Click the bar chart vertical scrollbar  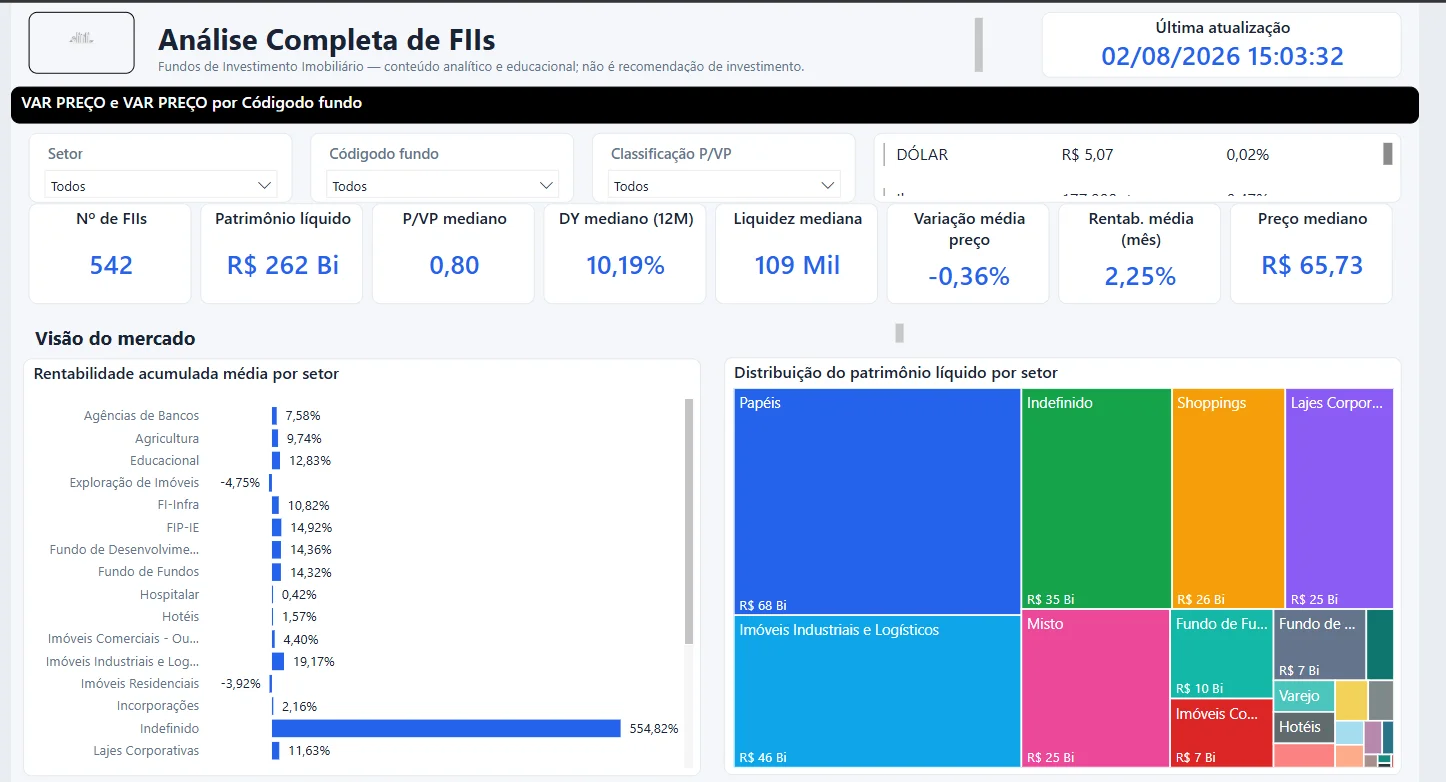[689, 520]
